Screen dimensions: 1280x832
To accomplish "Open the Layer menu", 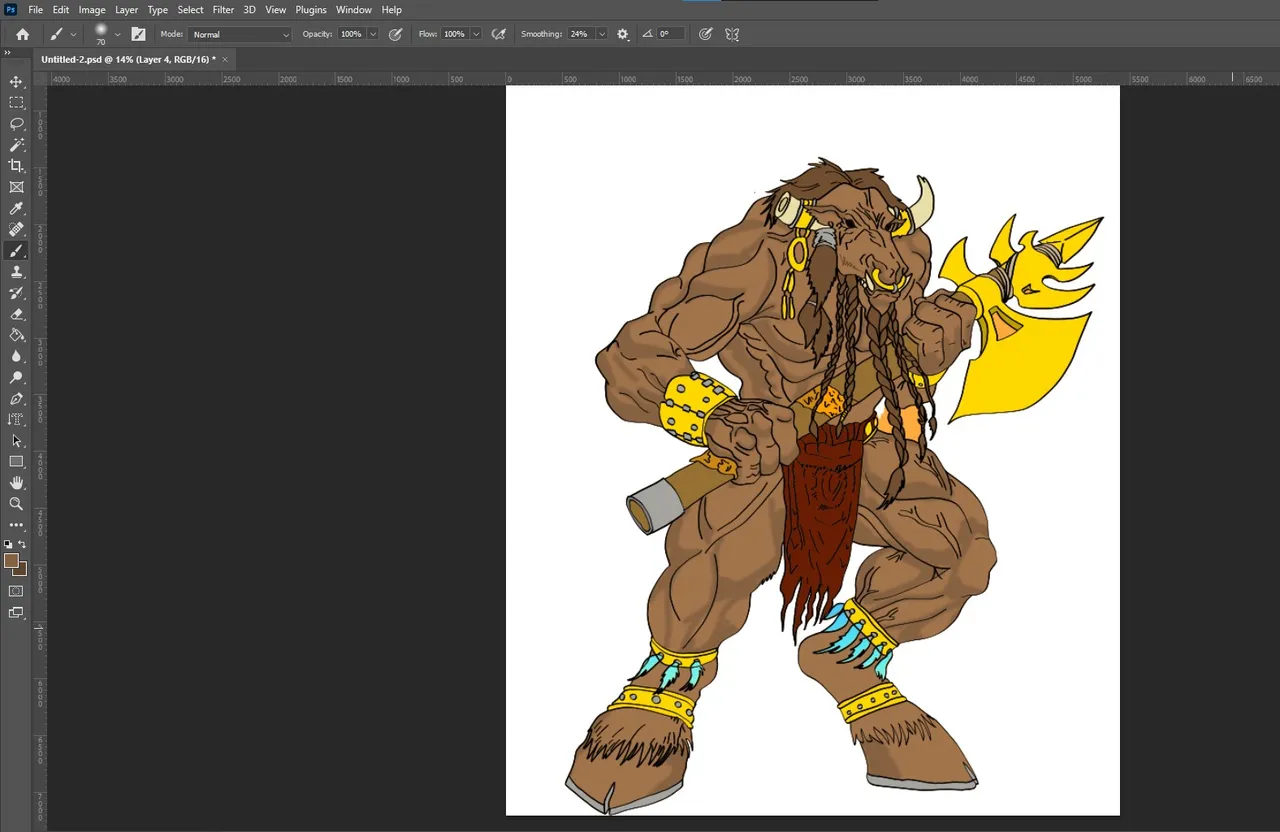I will pos(126,10).
